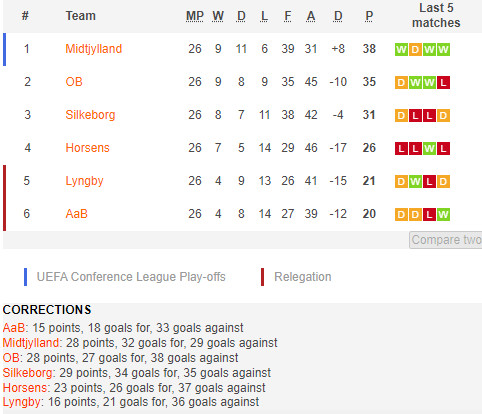The width and height of the screenshot is (482, 414).
Task: Click the W wins column header
Action: click(218, 16)
